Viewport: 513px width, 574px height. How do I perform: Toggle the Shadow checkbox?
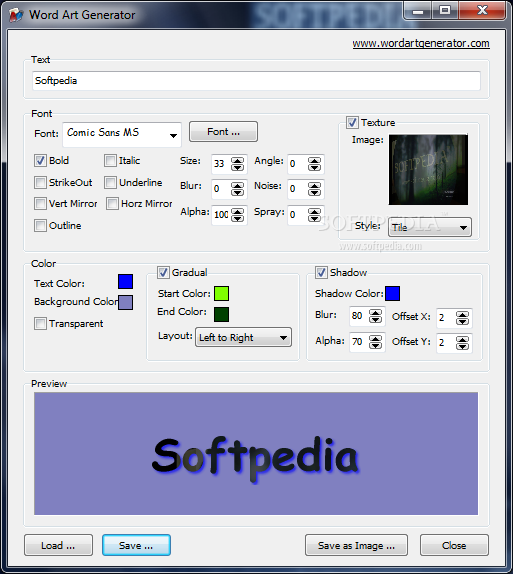pyautogui.click(x=321, y=272)
